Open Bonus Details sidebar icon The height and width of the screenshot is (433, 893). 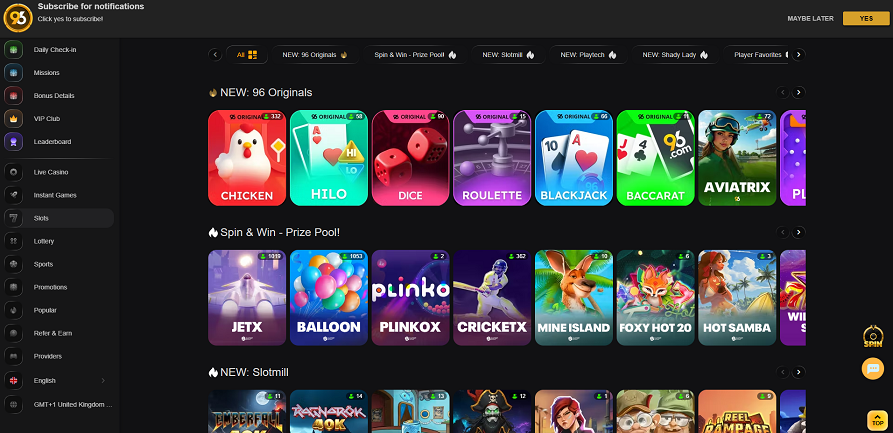13,96
